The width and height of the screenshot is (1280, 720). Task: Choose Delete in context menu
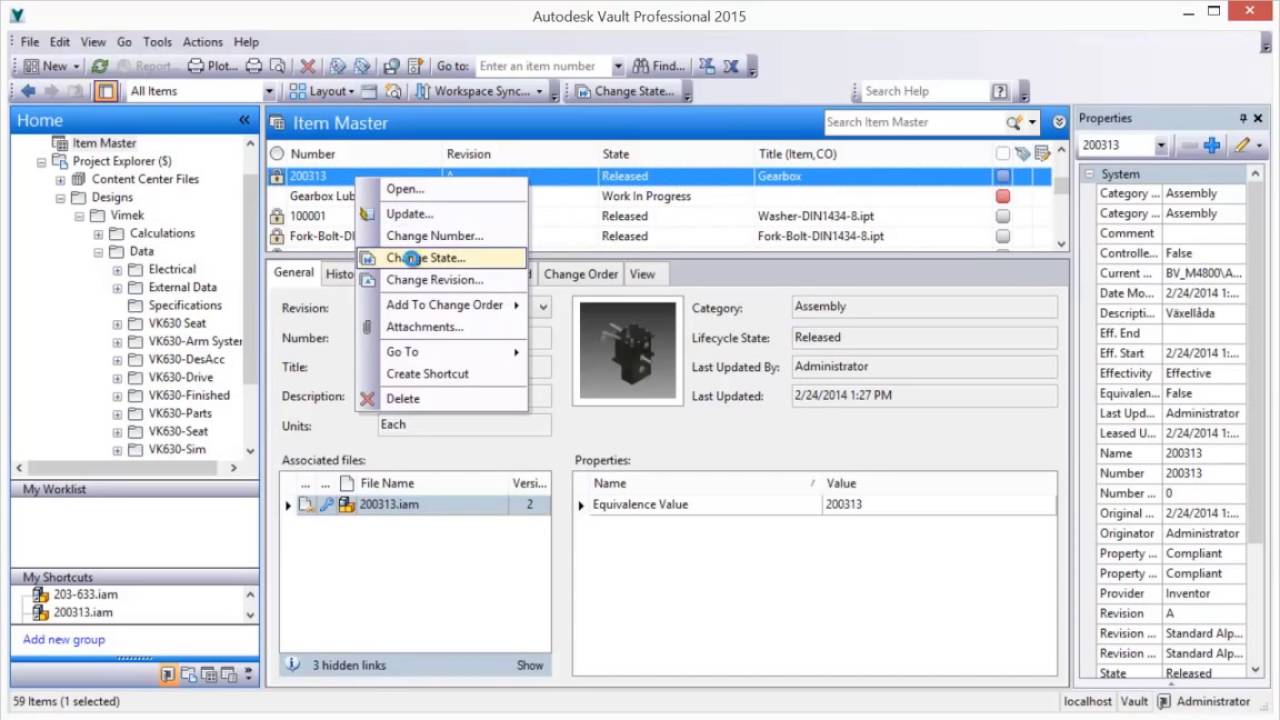[442, 399]
